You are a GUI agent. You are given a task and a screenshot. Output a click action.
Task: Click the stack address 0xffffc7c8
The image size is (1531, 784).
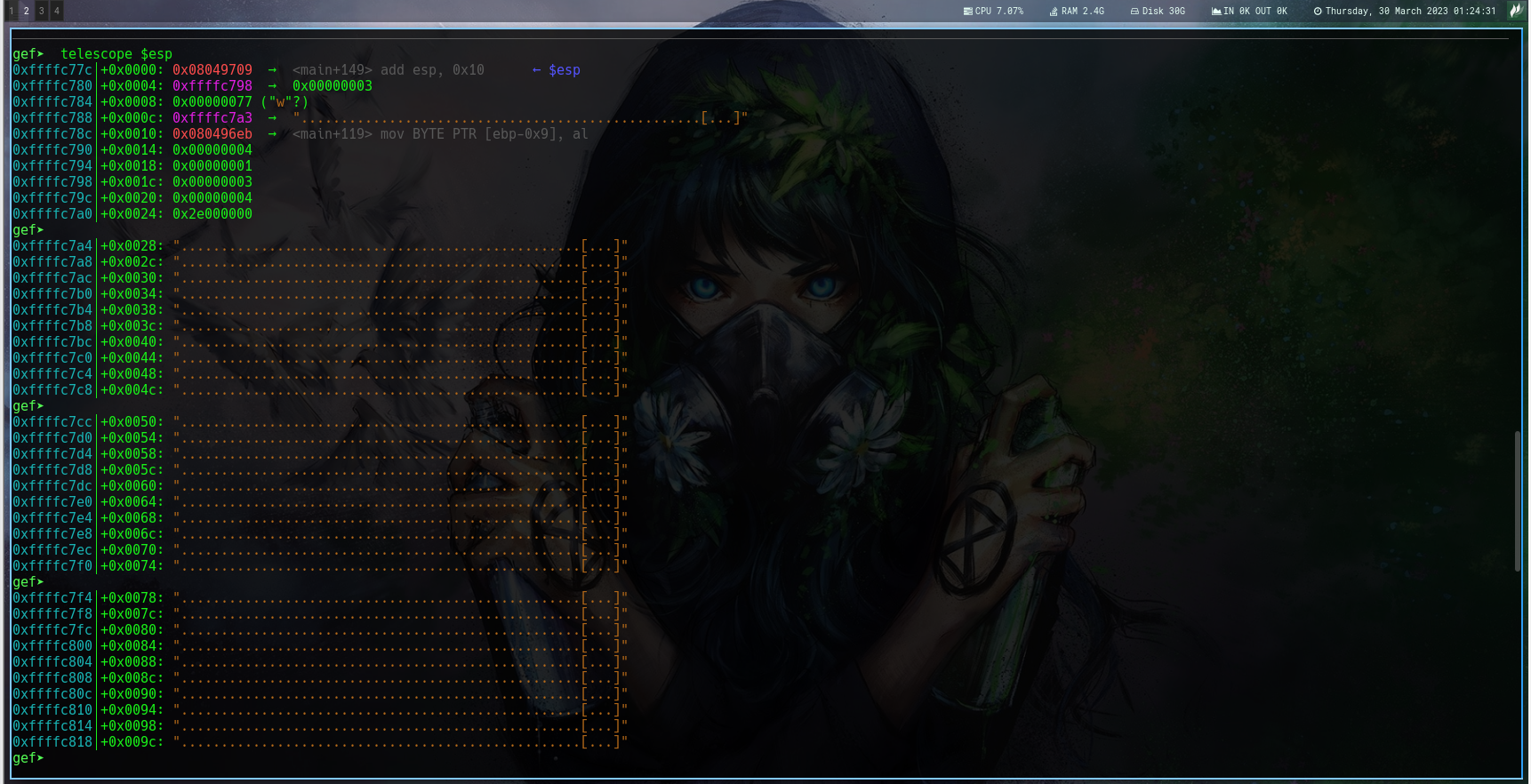click(52, 390)
